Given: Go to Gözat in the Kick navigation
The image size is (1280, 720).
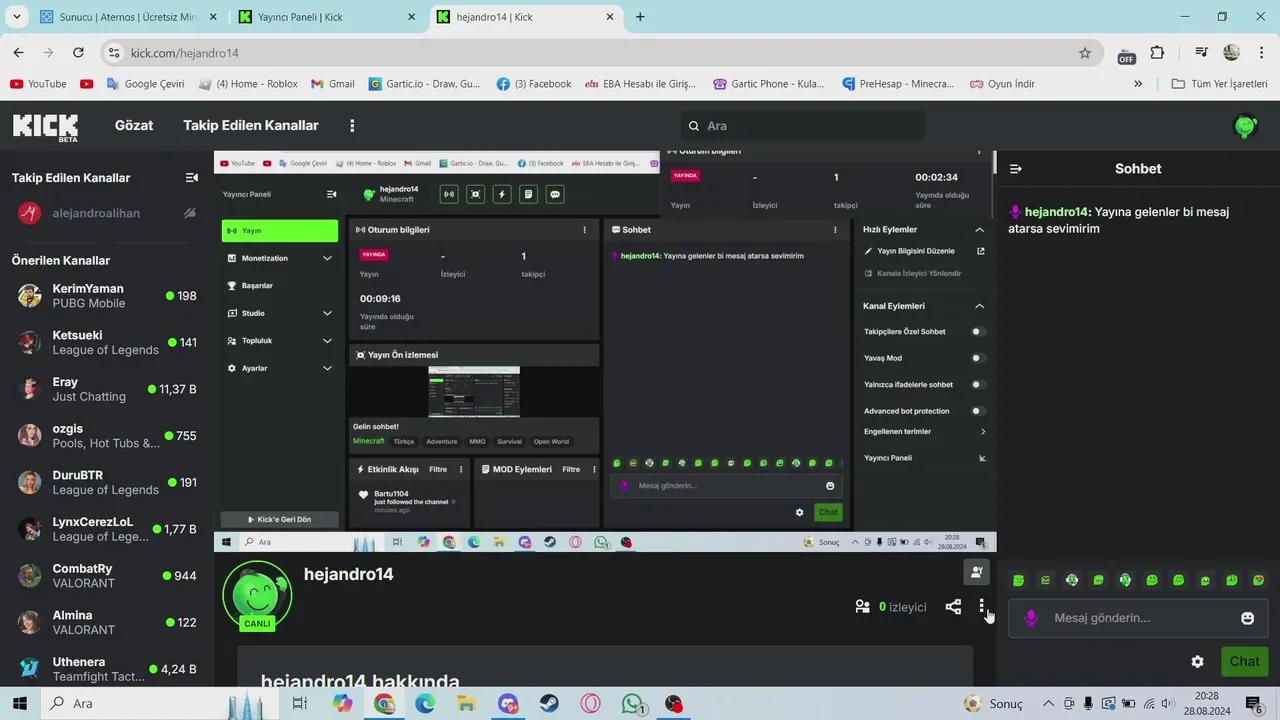Looking at the screenshot, I should 134,126.
